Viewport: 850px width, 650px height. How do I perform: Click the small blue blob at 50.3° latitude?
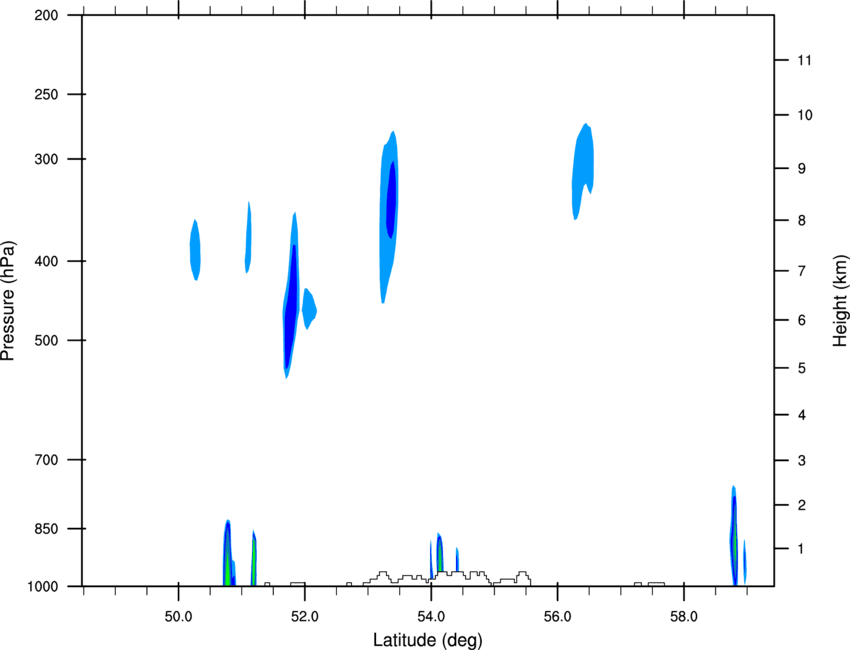coord(195,250)
